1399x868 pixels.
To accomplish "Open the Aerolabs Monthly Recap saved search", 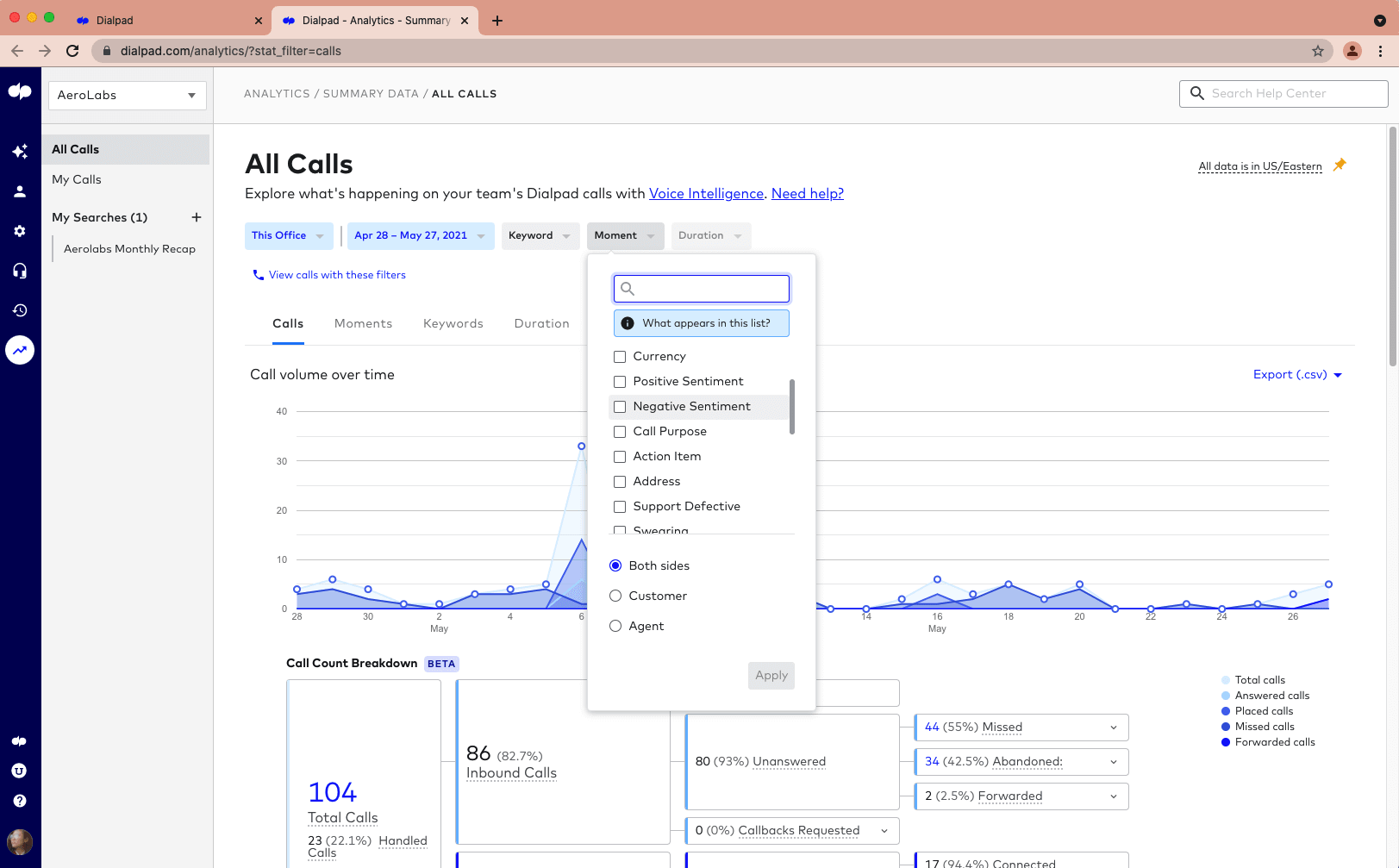I will tap(130, 249).
